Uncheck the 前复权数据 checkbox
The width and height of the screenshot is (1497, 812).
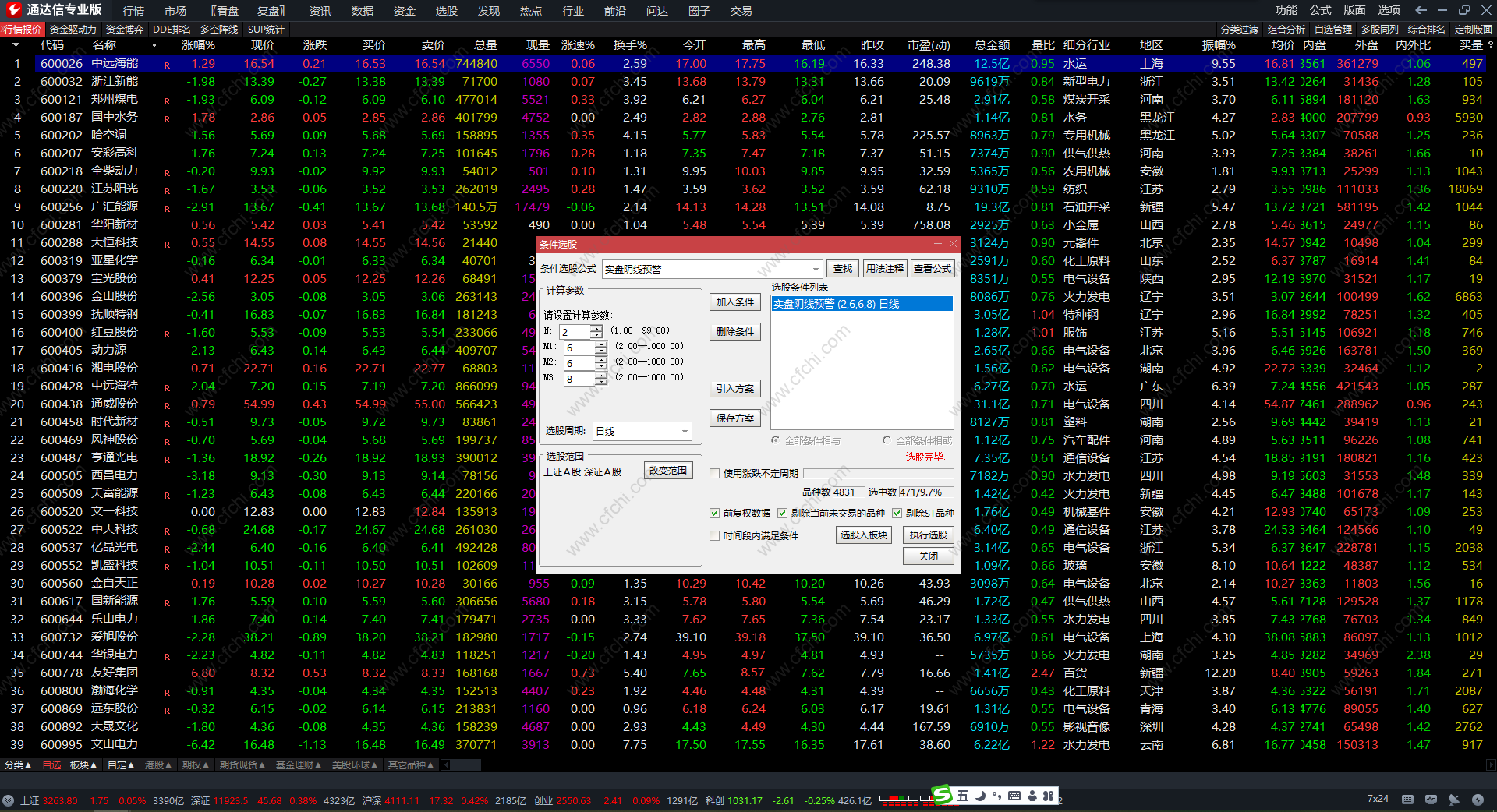tap(714, 513)
